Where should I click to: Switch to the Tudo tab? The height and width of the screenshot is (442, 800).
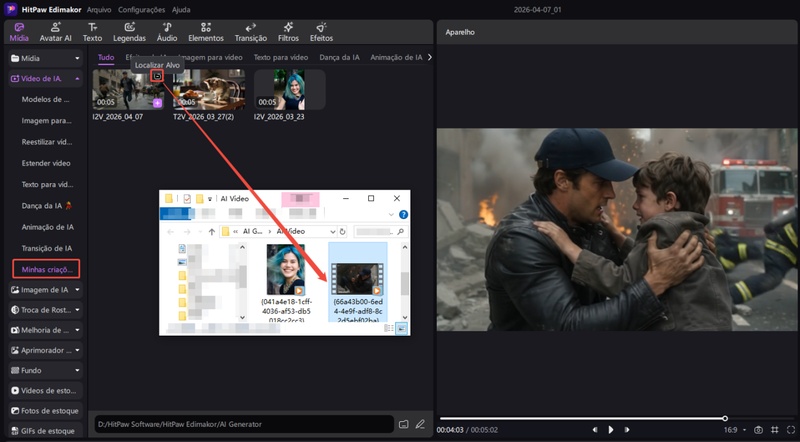106,57
